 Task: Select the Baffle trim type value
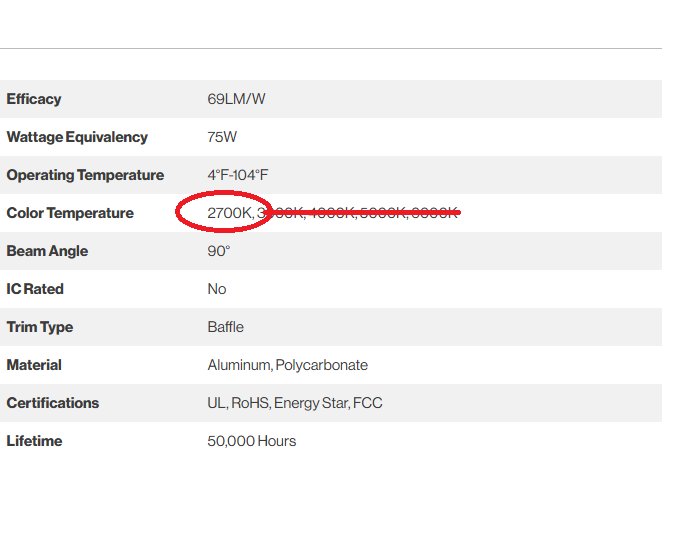point(226,327)
